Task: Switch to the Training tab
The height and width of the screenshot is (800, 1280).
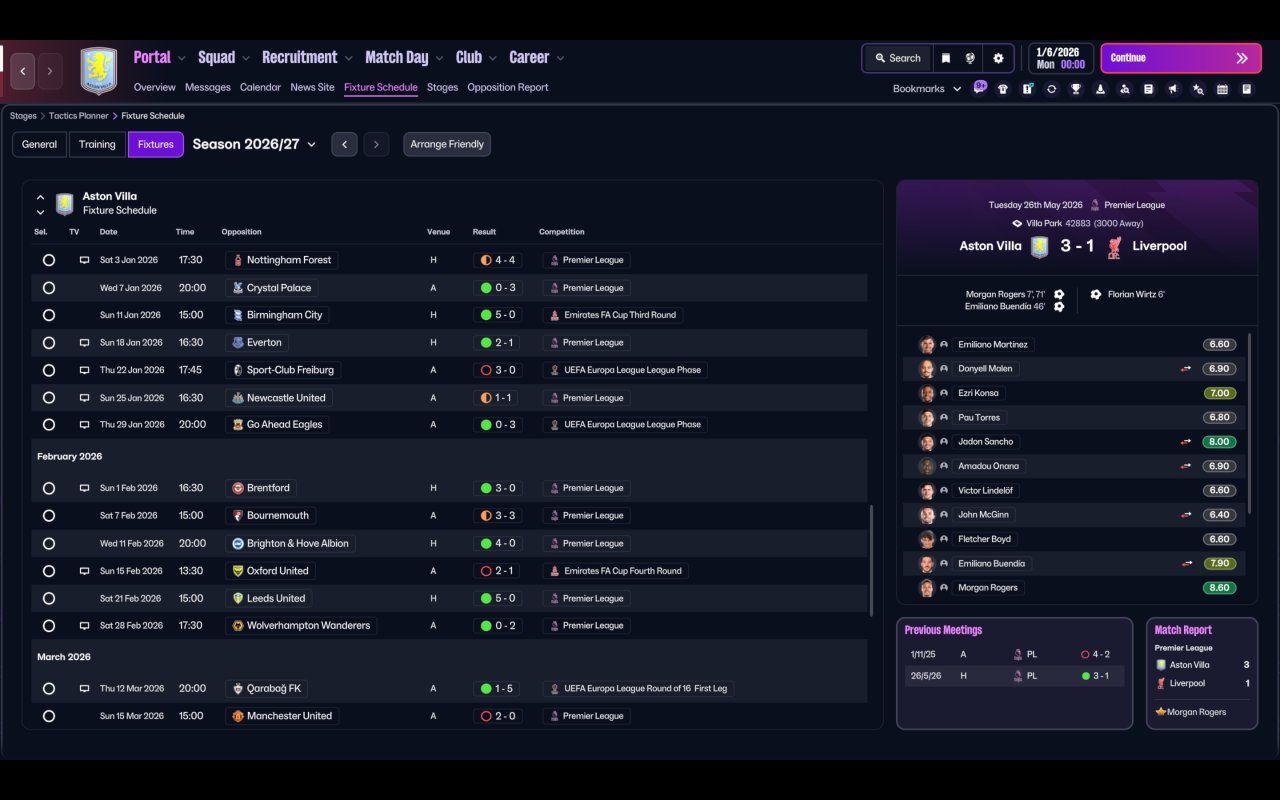Action: [x=97, y=144]
